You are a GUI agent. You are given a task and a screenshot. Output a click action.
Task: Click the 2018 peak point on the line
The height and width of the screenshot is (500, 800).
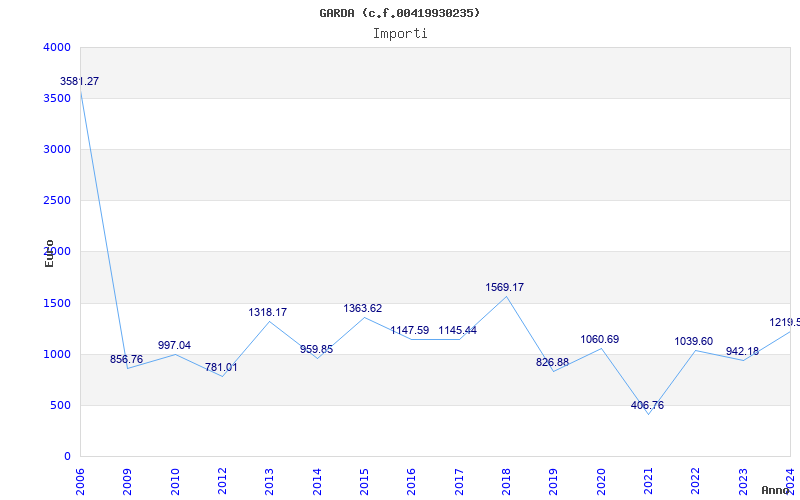click(x=506, y=296)
